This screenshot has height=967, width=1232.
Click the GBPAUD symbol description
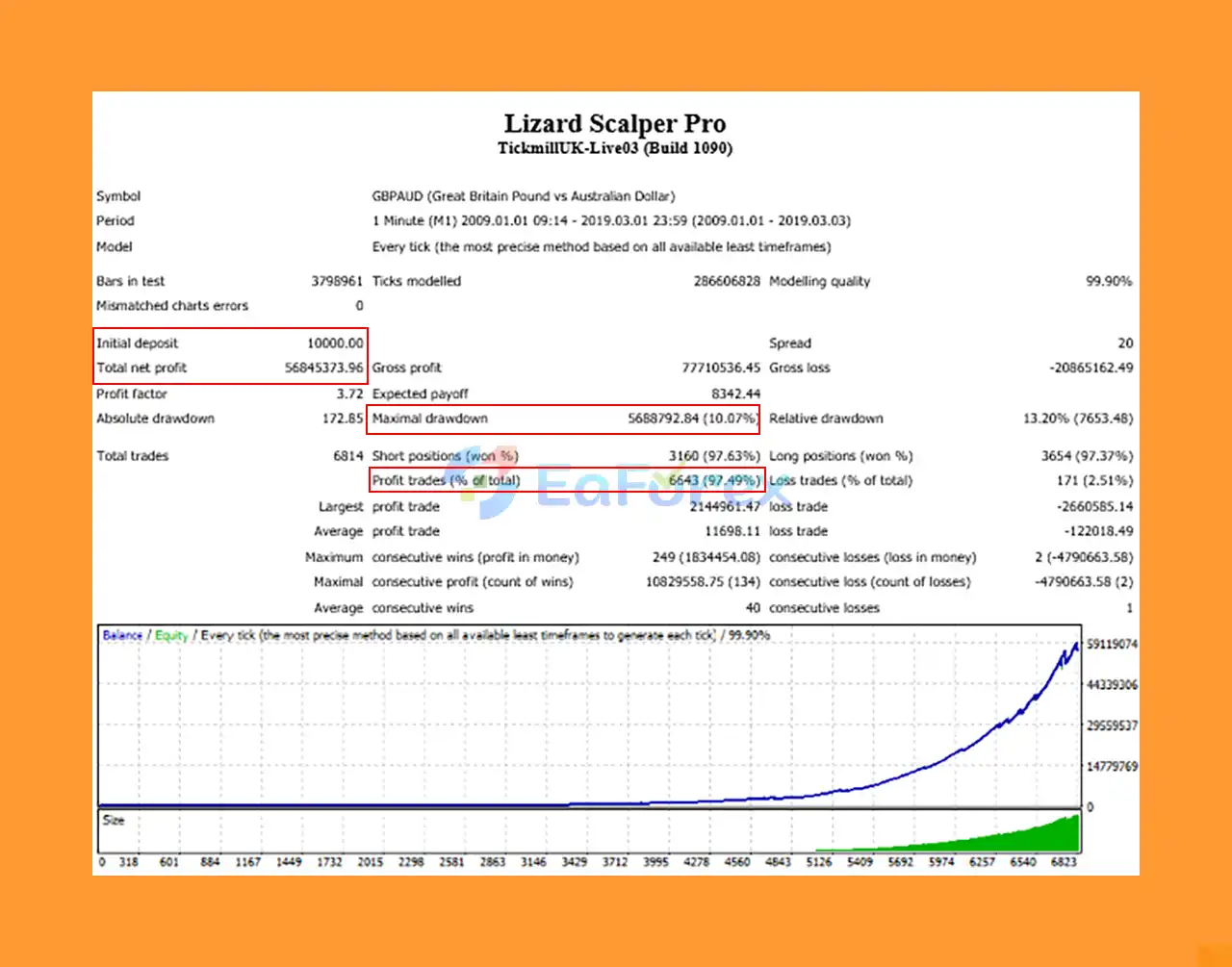point(524,196)
